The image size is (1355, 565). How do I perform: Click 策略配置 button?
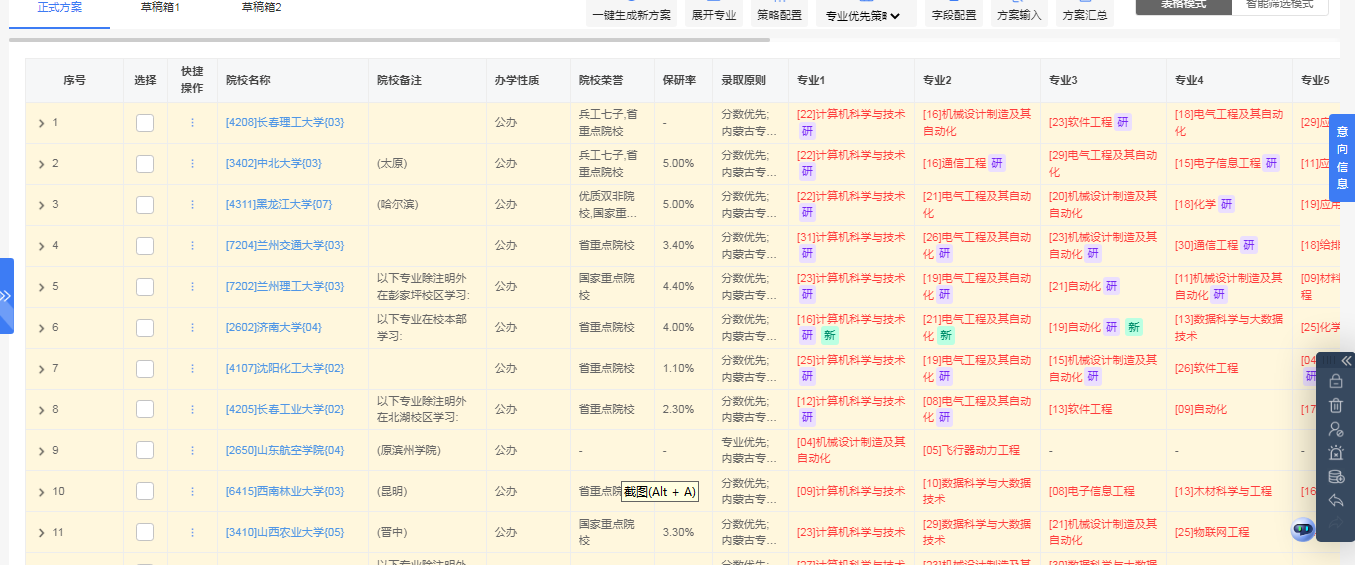(779, 14)
